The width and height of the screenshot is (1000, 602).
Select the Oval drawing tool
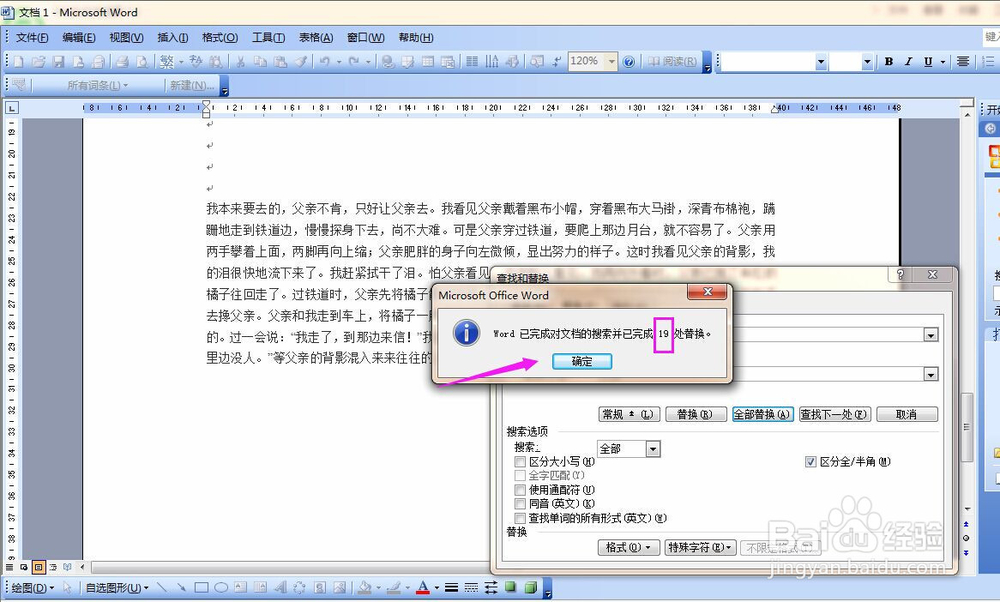click(221, 587)
